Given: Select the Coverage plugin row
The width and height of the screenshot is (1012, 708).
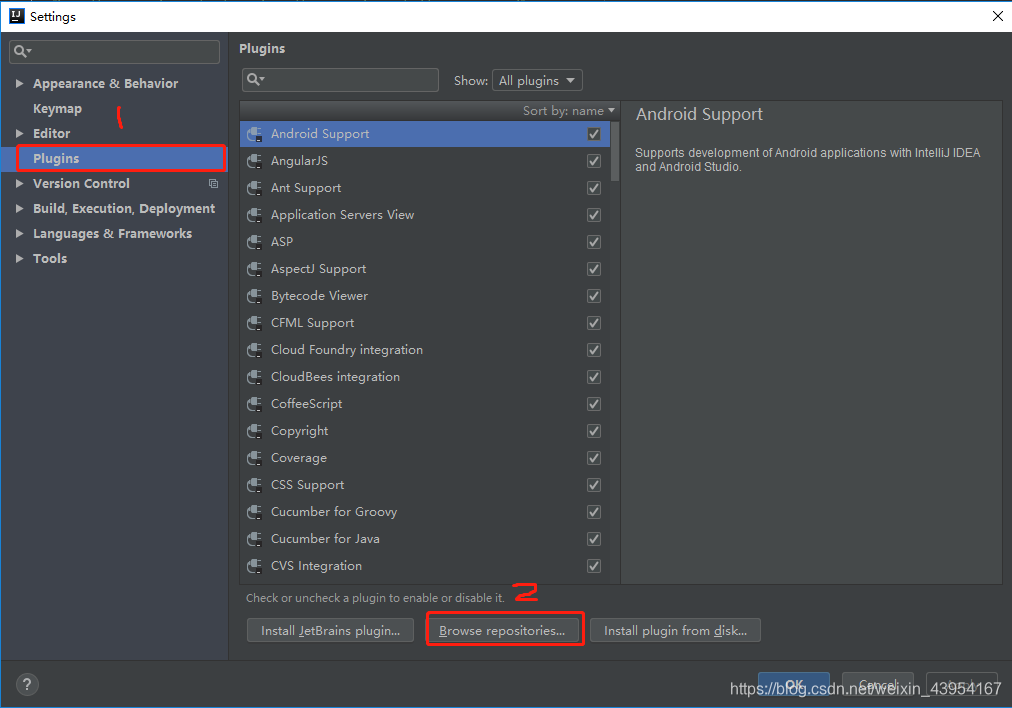Looking at the screenshot, I should click(425, 458).
